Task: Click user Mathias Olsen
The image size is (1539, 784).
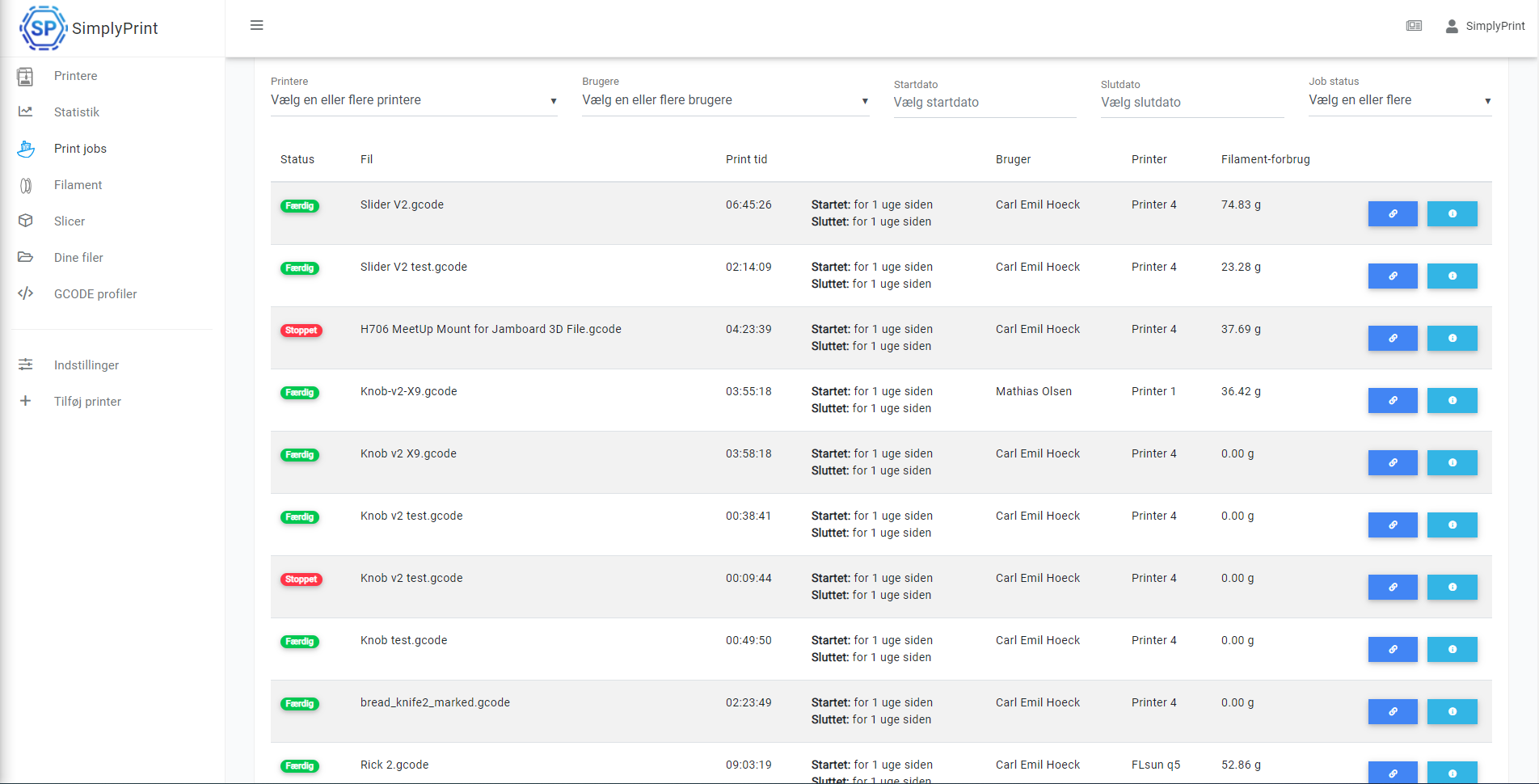Action: coord(1033,391)
